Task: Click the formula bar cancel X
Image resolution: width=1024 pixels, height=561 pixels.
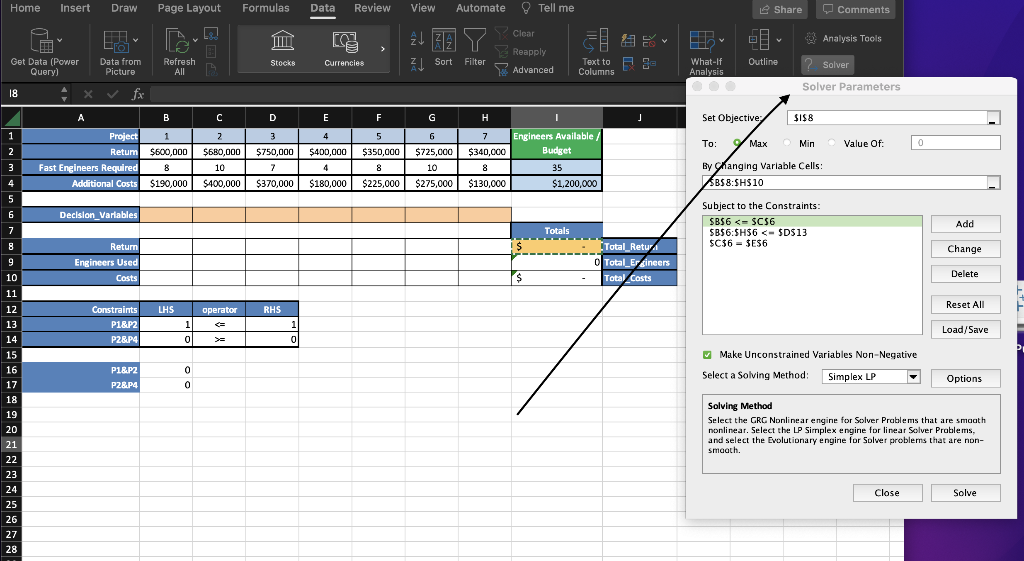Action: pyautogui.click(x=88, y=94)
